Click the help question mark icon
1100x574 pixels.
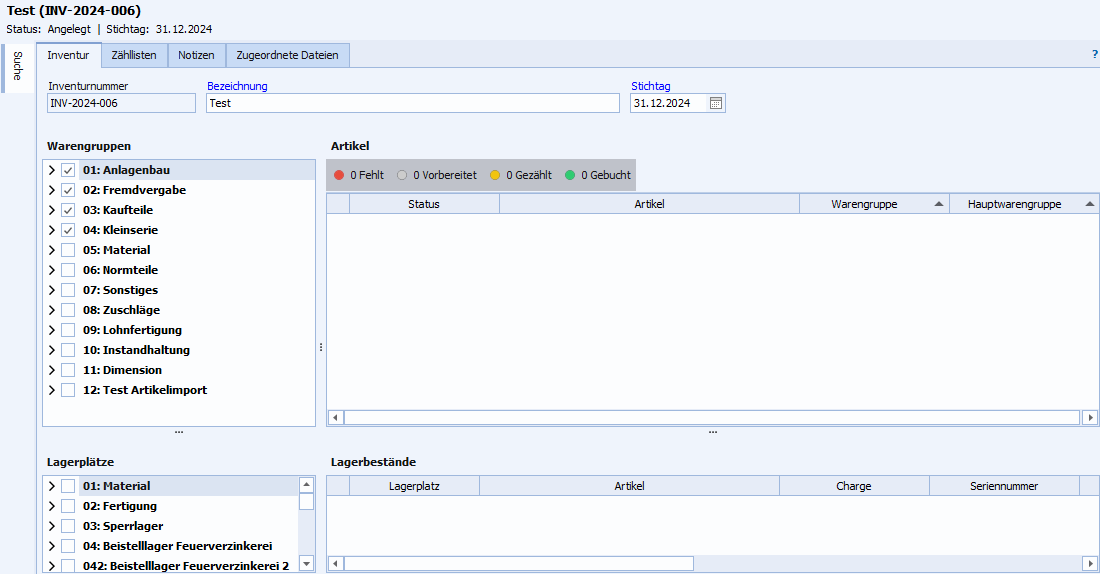(1094, 55)
